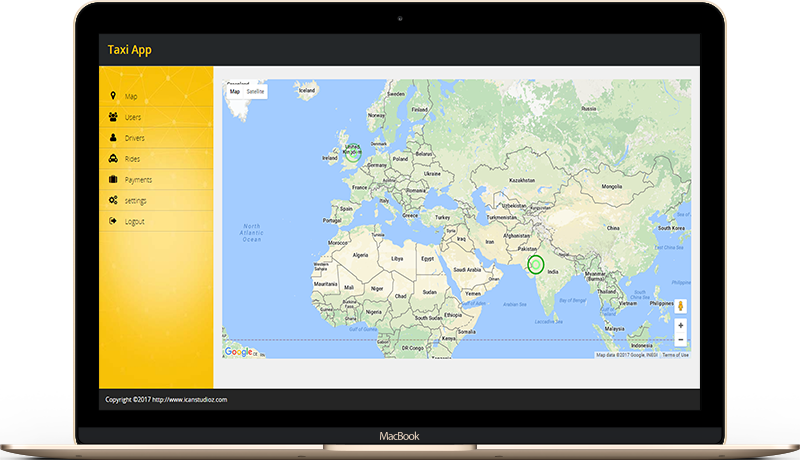The height and width of the screenshot is (460, 800).
Task: Click the Taxi App title
Action: [x=130, y=49]
